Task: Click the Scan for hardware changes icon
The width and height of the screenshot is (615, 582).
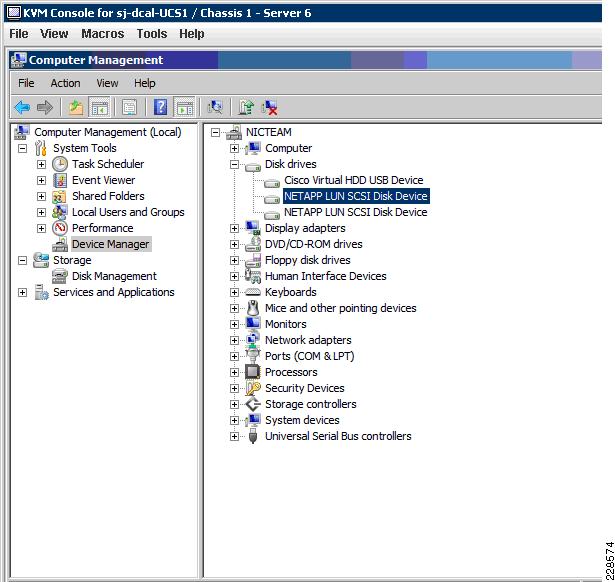Action: [215, 107]
